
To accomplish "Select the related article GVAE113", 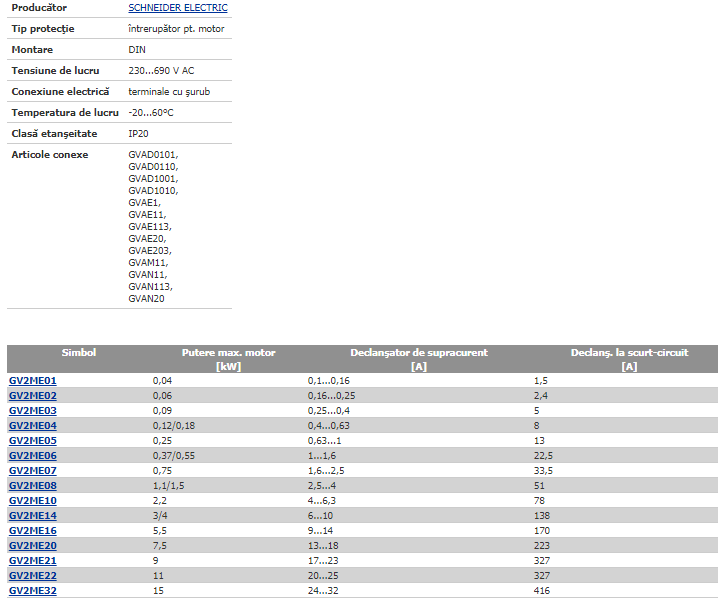I will click(x=150, y=227).
